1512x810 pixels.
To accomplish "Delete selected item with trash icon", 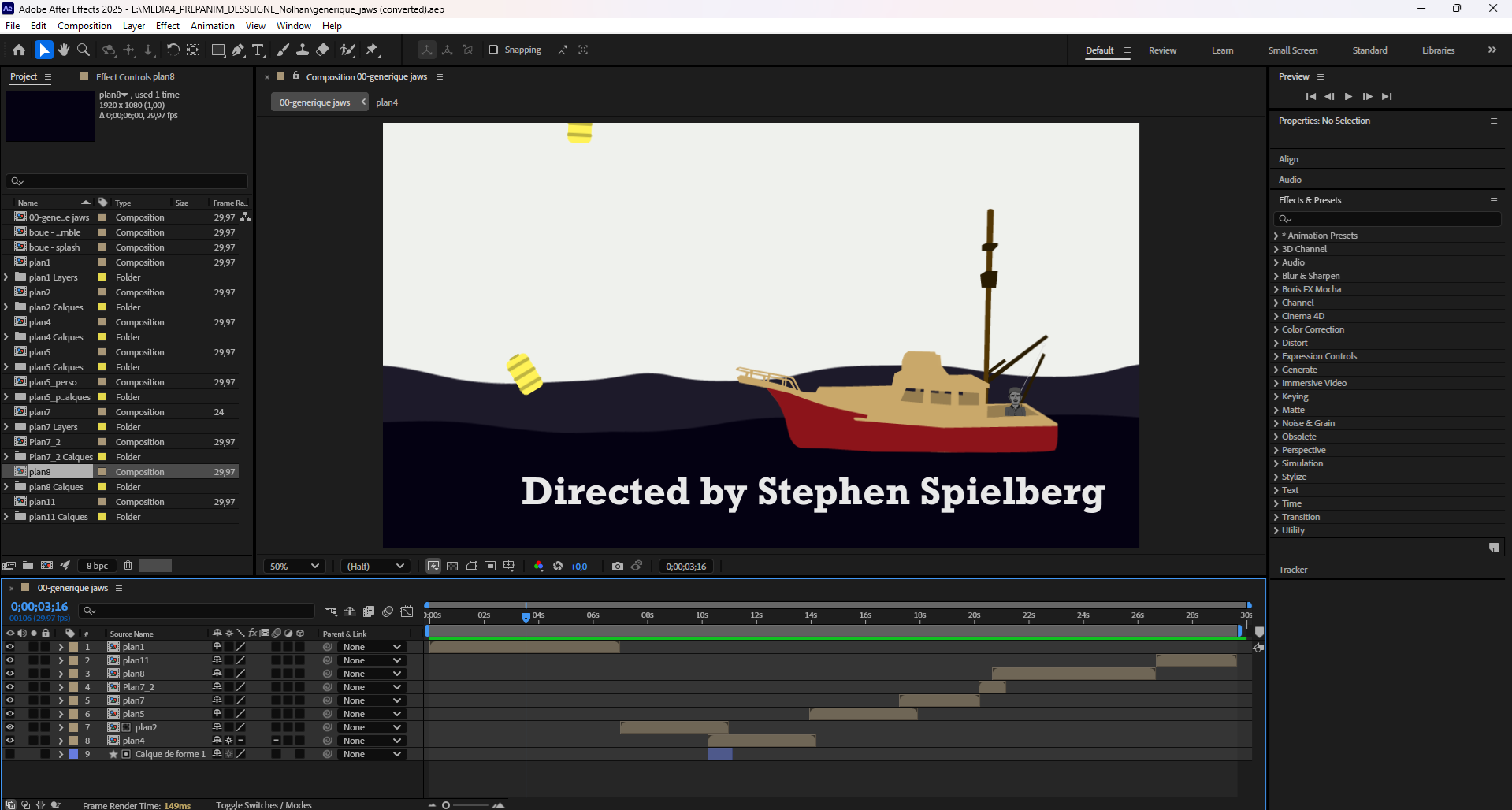I will click(x=128, y=565).
